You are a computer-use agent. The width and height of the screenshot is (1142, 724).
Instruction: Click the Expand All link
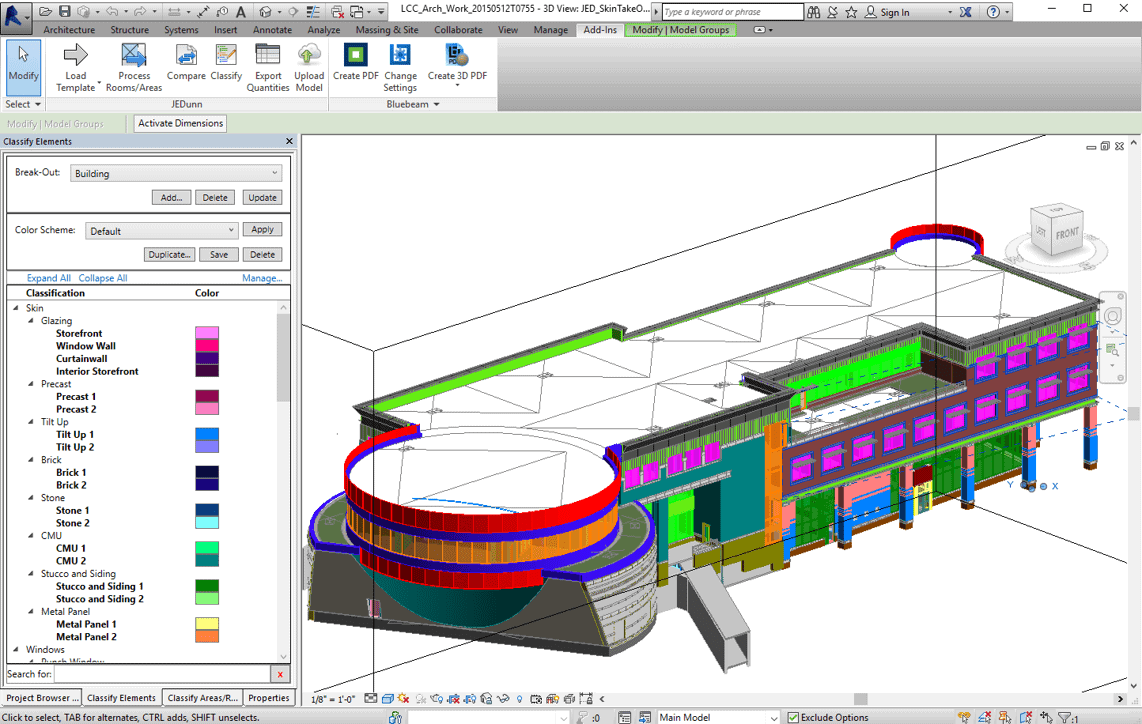(x=48, y=278)
